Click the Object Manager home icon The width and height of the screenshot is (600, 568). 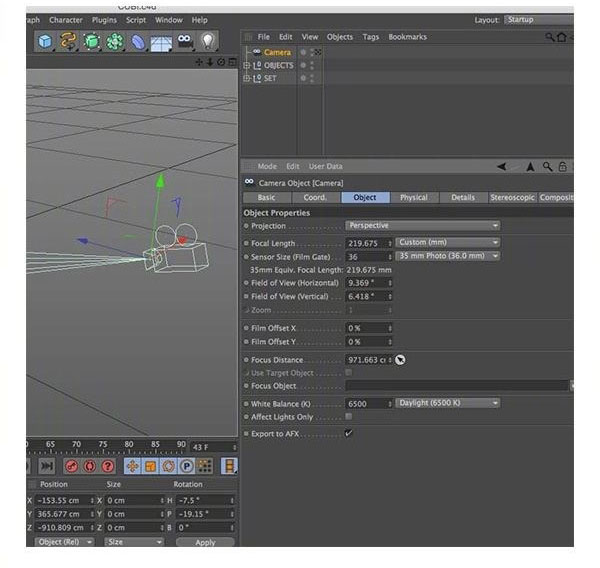pyautogui.click(x=561, y=37)
